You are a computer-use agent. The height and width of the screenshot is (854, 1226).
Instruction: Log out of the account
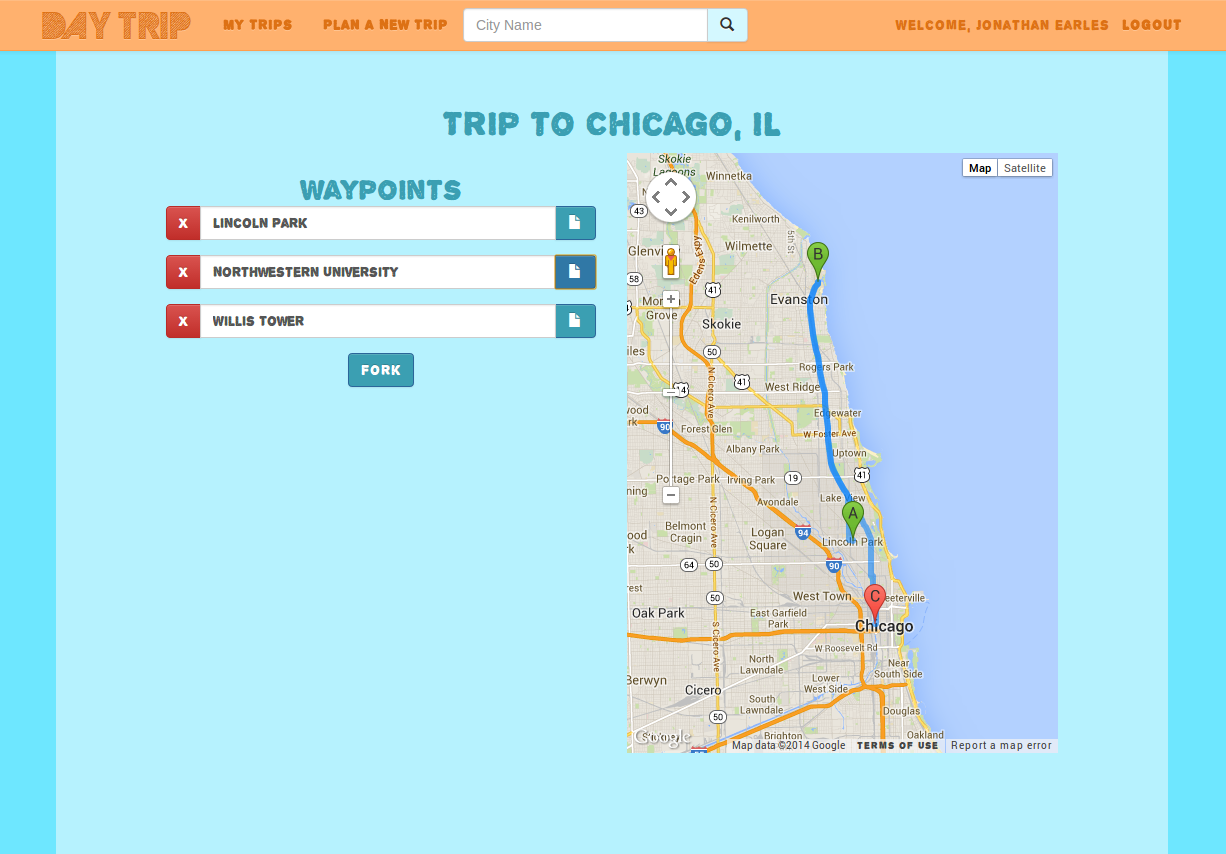click(1152, 25)
